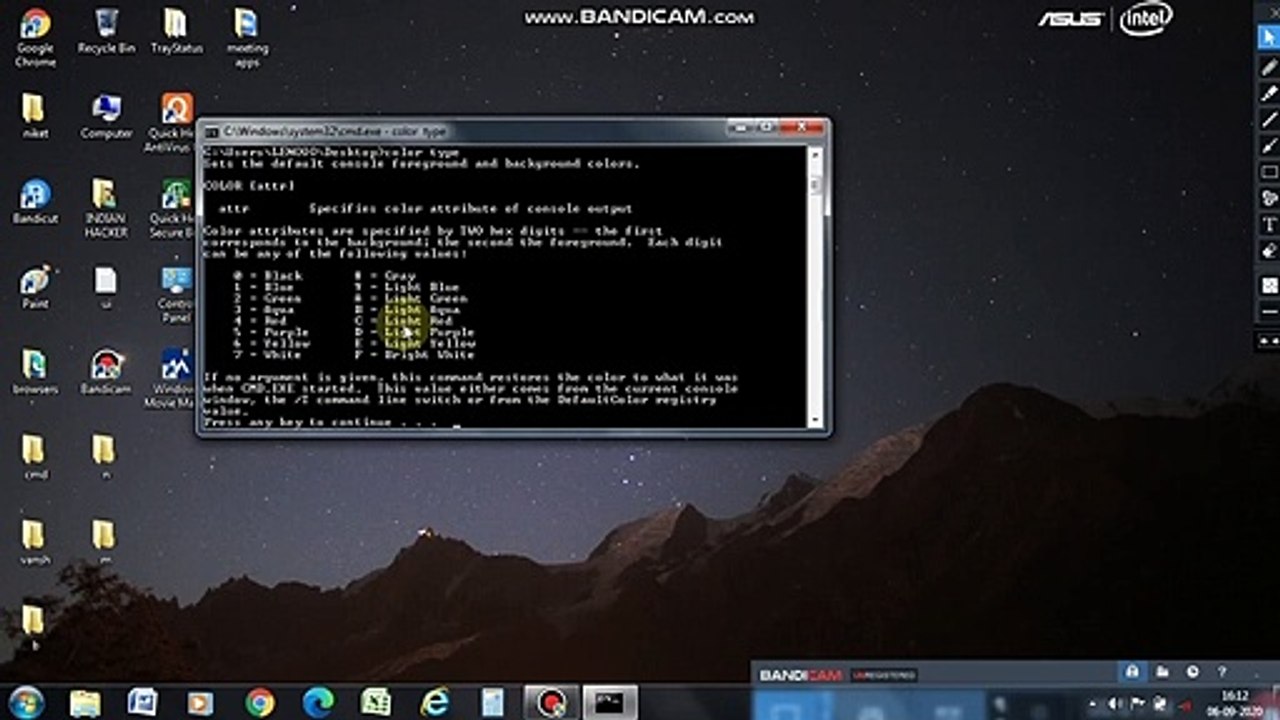This screenshot has height=720, width=1280.
Task: Collapse the Bandicam drawing toolbar
Action: pyautogui.click(x=1269, y=341)
